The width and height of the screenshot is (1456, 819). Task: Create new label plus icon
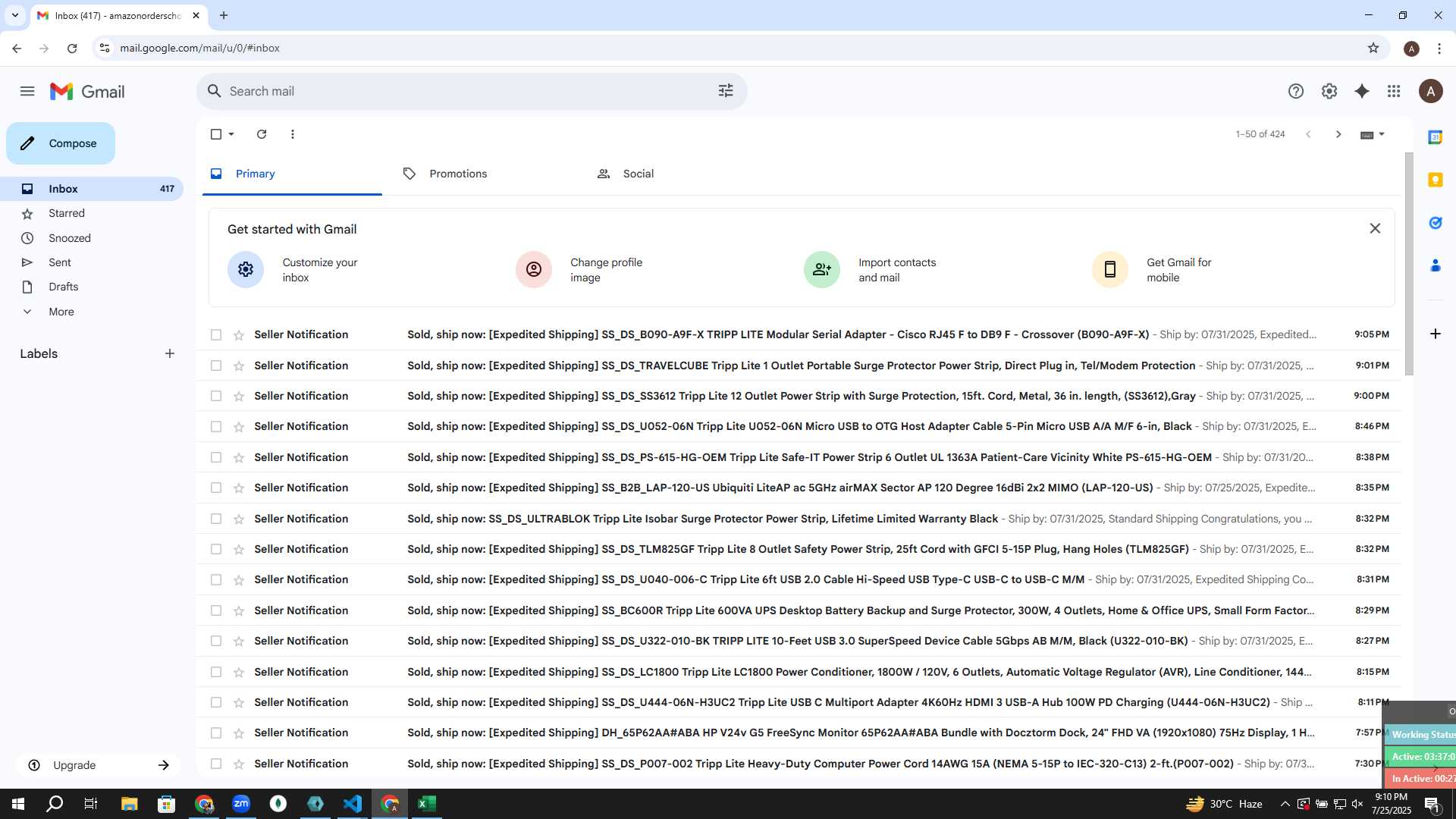(x=170, y=353)
